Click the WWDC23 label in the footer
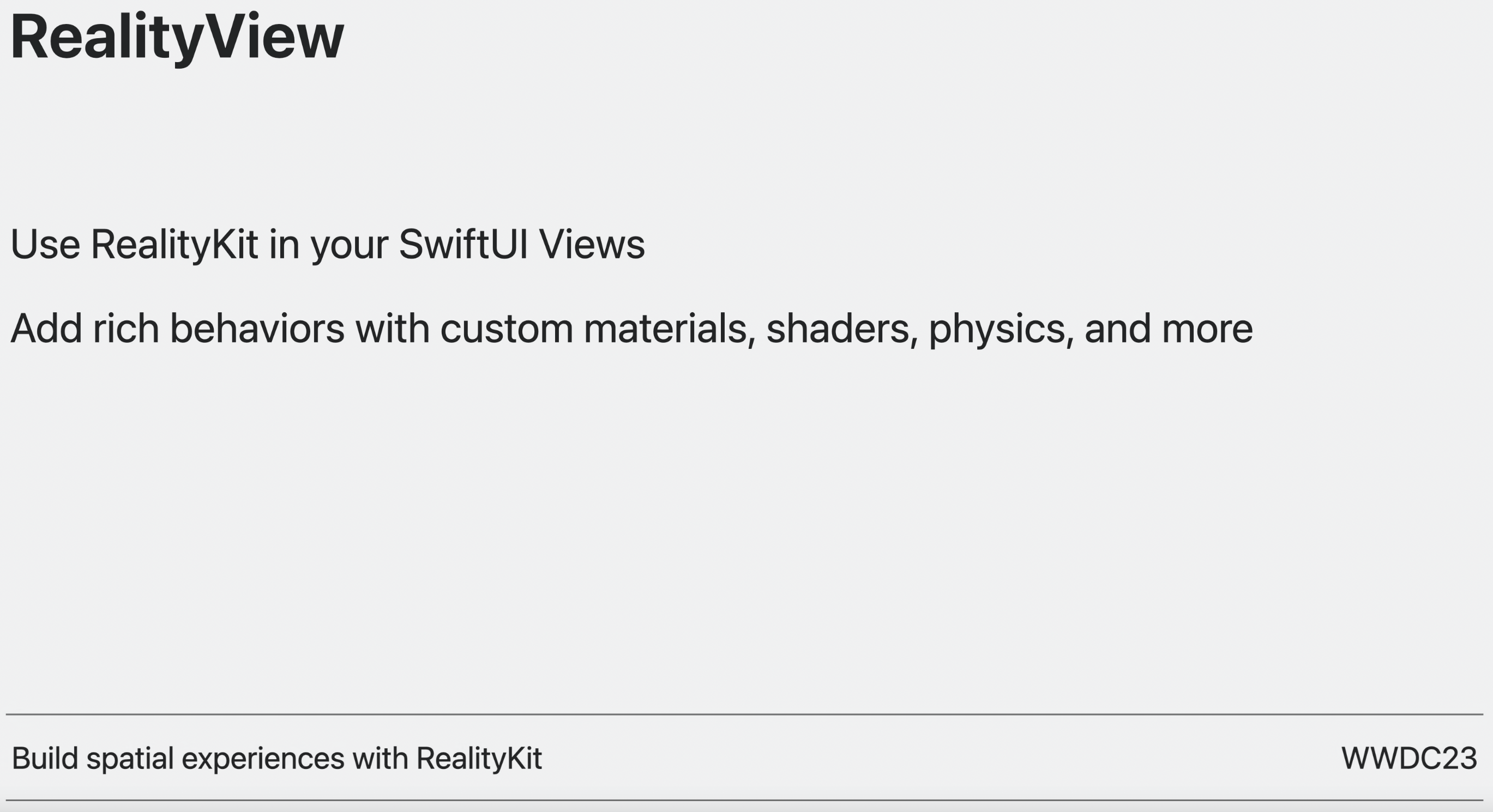Image resolution: width=1493 pixels, height=812 pixels. (x=1409, y=758)
